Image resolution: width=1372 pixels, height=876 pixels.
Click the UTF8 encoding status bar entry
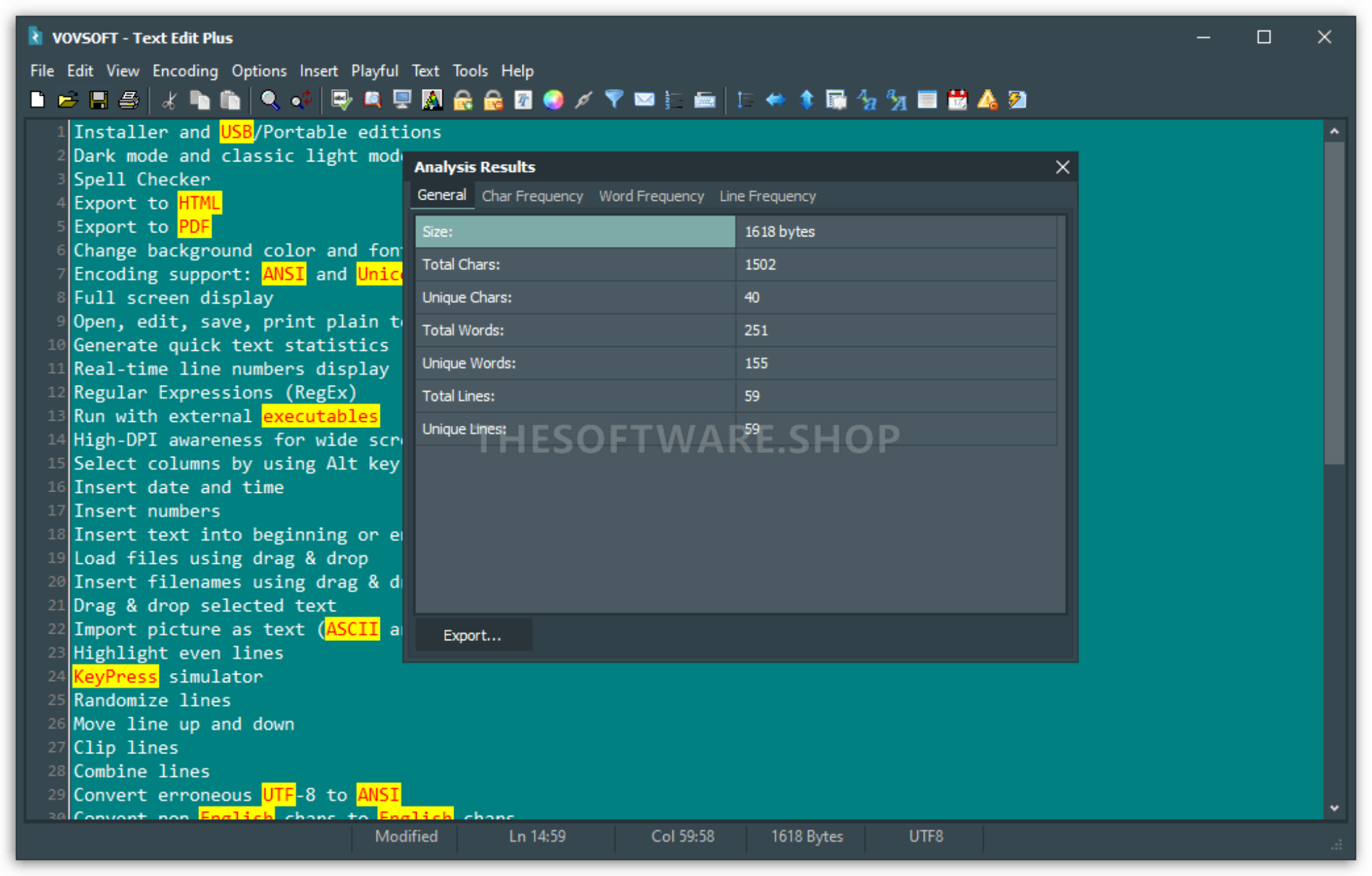click(925, 836)
